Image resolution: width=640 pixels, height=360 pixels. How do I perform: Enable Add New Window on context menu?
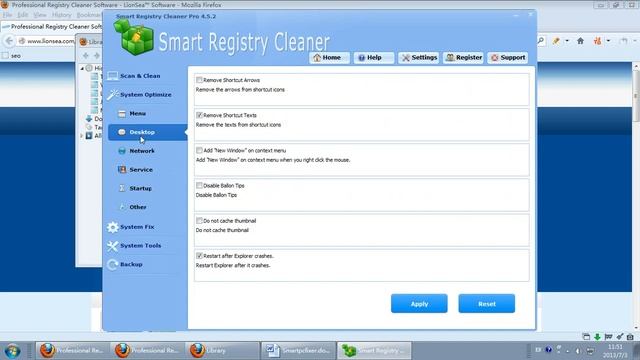(199, 150)
